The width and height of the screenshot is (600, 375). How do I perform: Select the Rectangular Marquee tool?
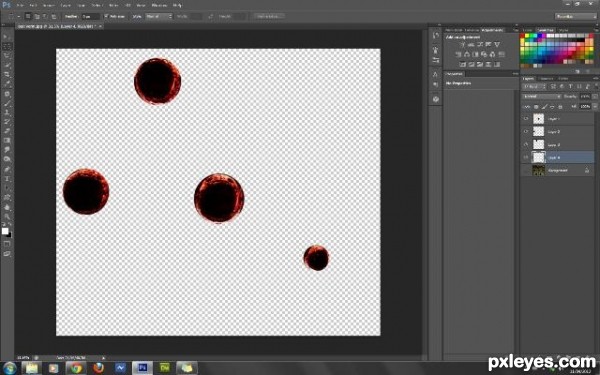(7, 46)
